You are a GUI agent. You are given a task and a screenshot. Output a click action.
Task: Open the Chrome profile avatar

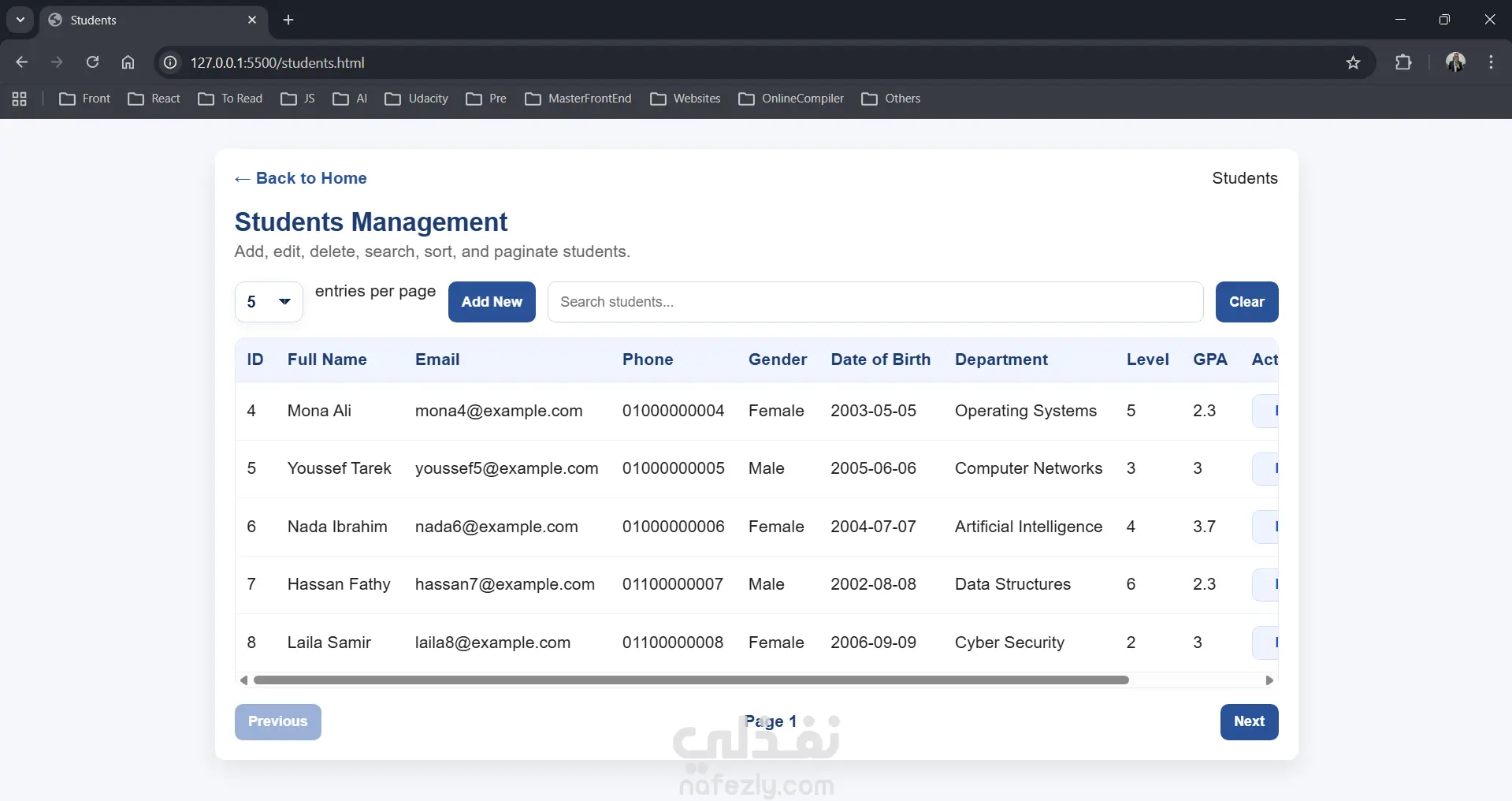pyautogui.click(x=1455, y=62)
